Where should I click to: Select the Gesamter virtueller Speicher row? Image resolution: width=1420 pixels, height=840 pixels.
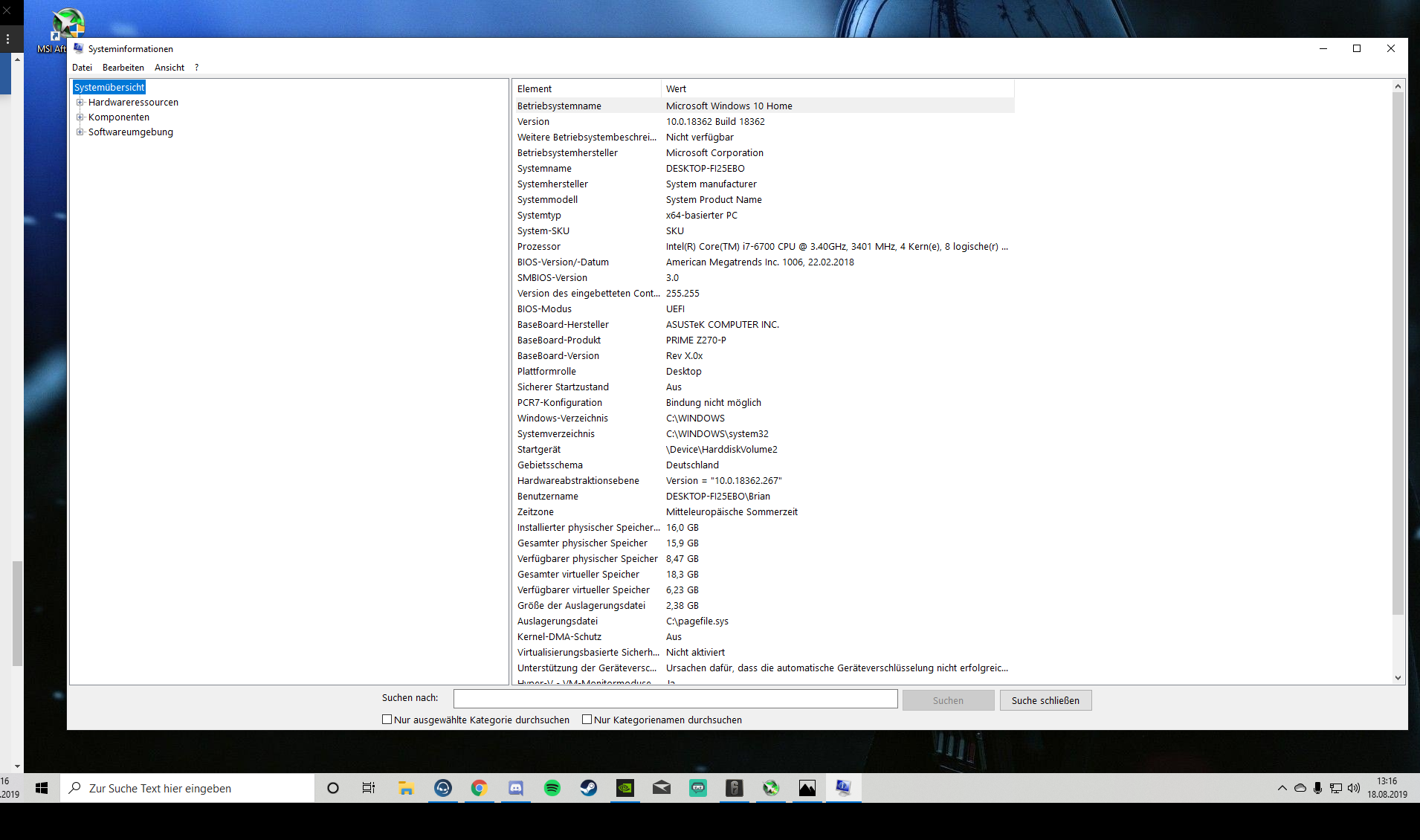point(764,575)
